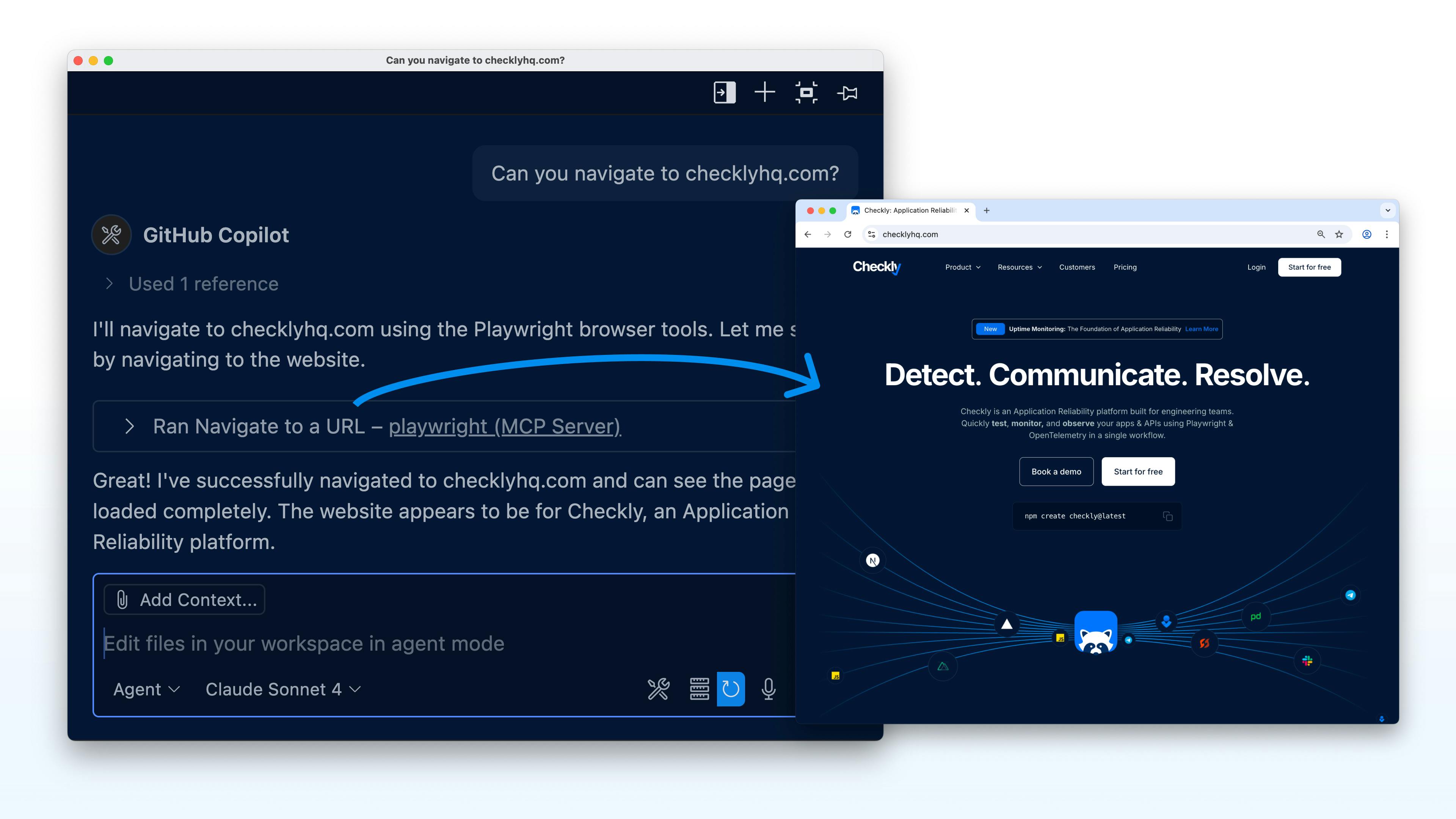Click the blue refresh button in chat input
1456x819 pixels.
click(731, 689)
